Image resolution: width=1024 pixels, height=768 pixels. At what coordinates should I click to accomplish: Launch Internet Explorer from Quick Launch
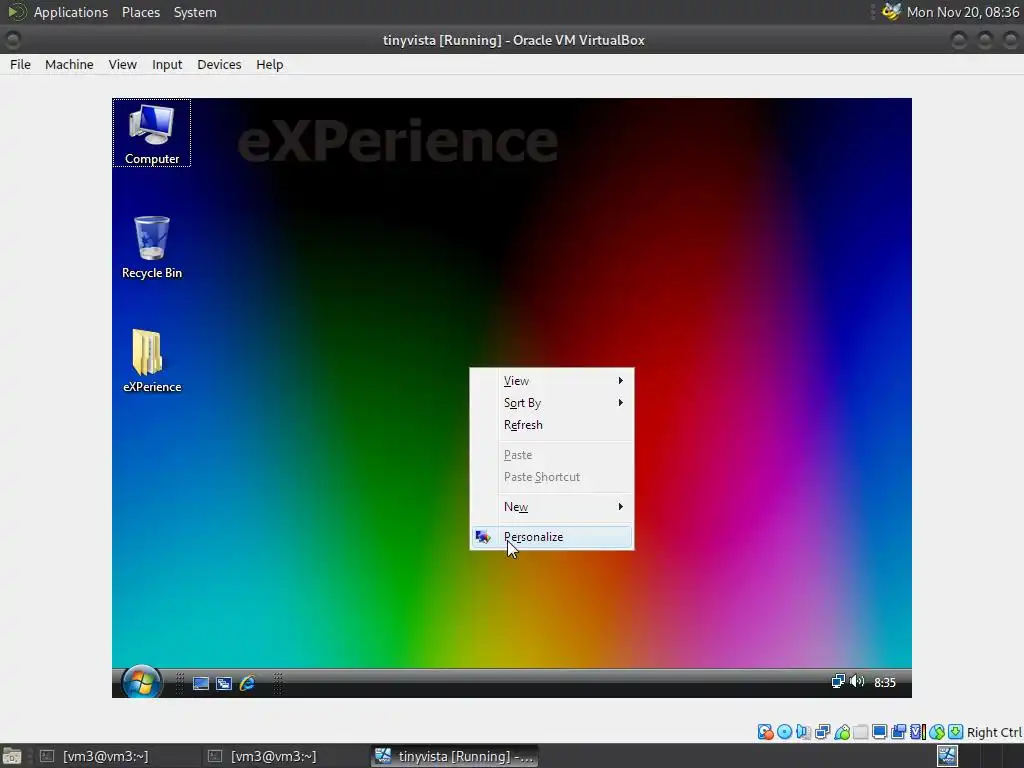click(247, 683)
